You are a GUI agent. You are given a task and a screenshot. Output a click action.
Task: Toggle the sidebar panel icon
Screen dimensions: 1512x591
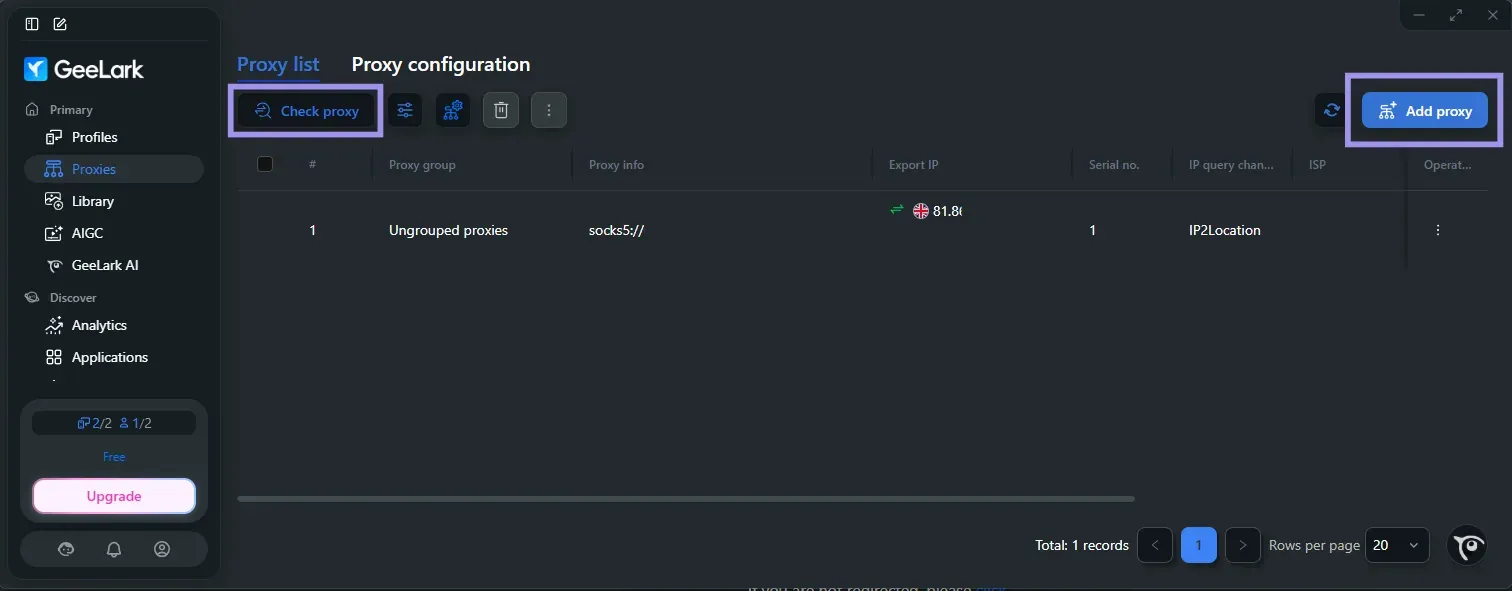32,24
